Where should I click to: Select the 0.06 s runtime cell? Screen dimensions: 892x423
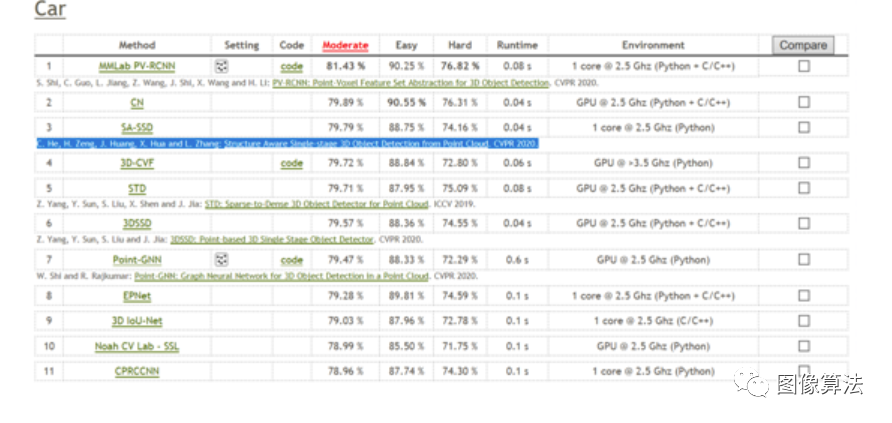pos(517,163)
